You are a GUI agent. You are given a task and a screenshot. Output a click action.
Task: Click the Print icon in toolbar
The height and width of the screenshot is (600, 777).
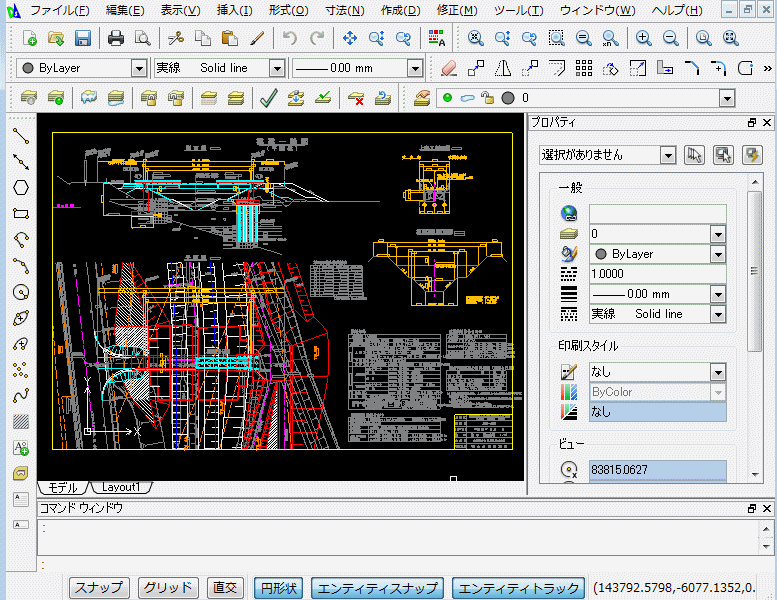pyautogui.click(x=116, y=39)
